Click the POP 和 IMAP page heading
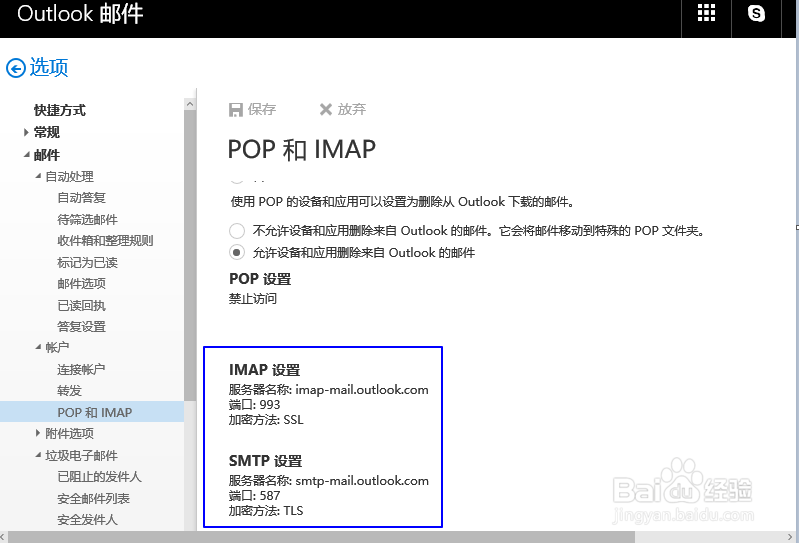The width and height of the screenshot is (799, 543). click(302, 150)
